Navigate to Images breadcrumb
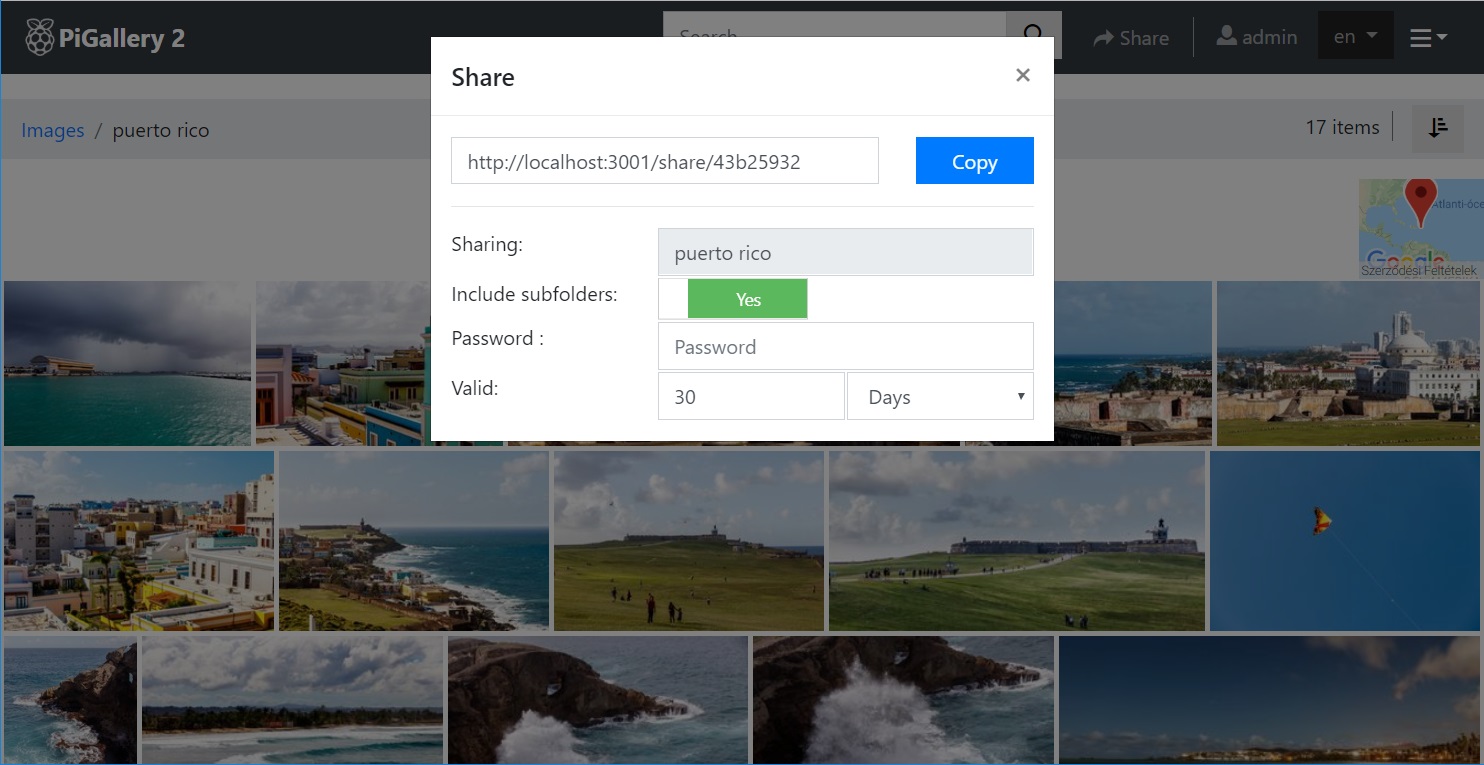 coord(53,131)
